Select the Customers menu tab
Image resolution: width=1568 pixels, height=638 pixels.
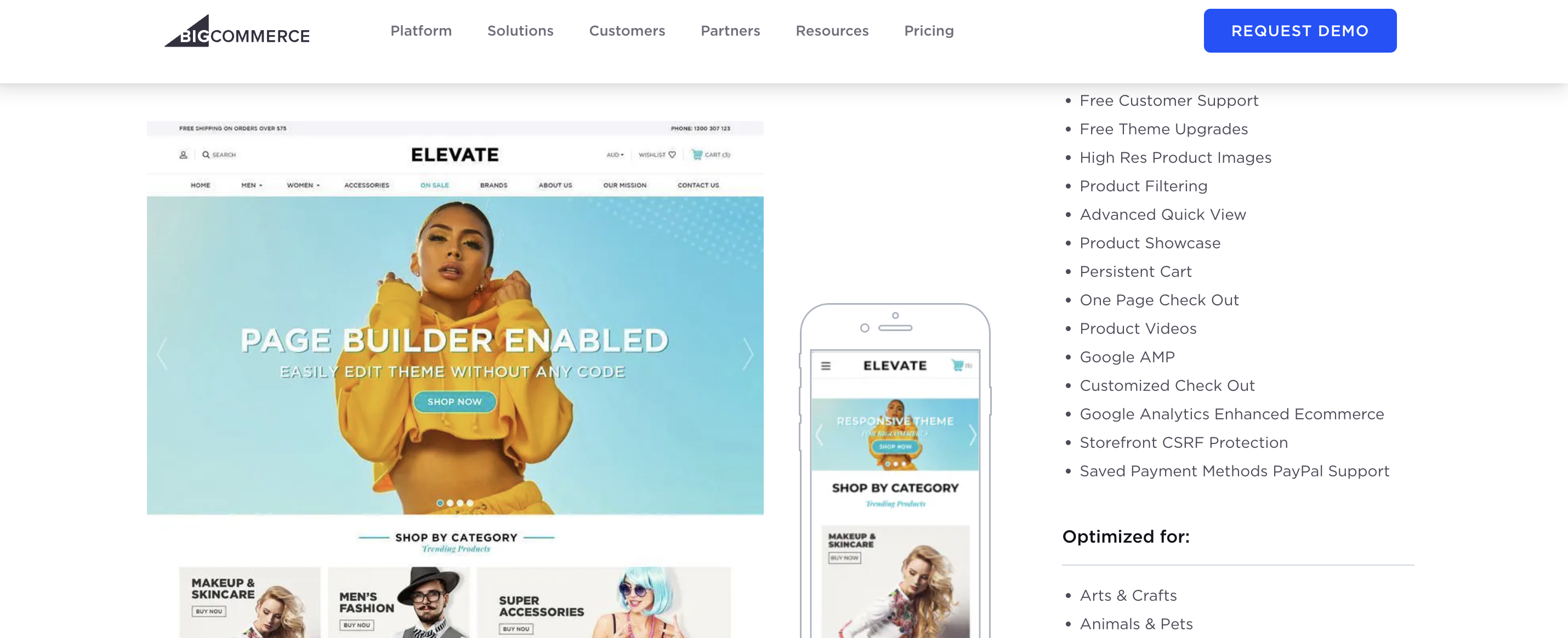627,29
